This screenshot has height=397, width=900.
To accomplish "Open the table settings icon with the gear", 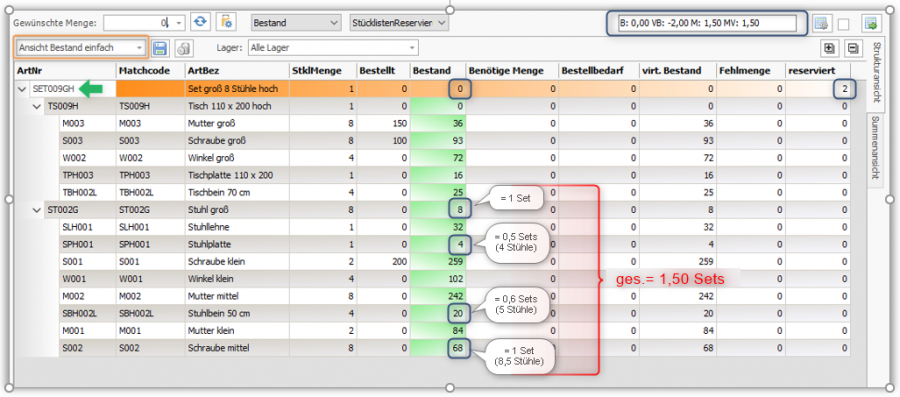I will point(822,24).
